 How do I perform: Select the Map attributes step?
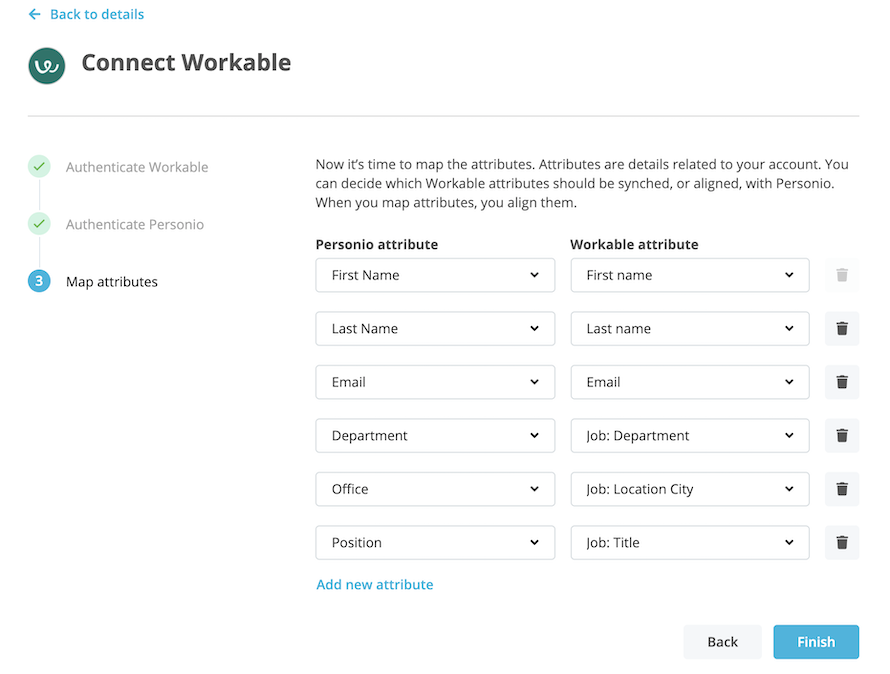click(111, 282)
